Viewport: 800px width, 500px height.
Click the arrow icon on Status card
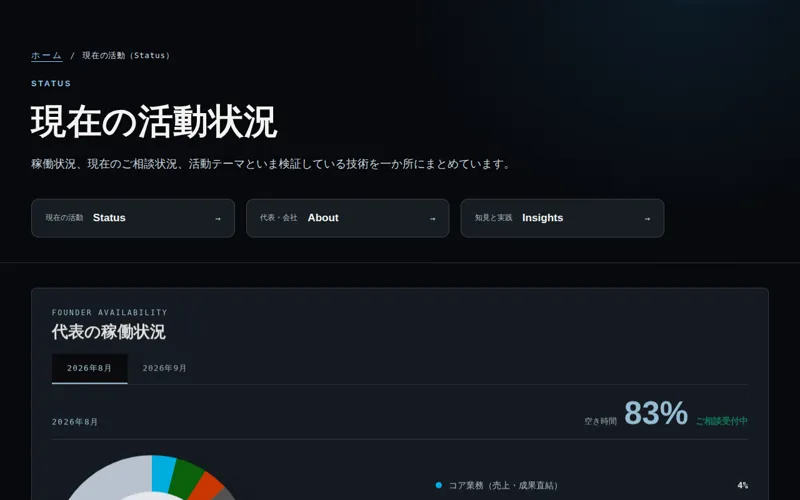point(218,218)
